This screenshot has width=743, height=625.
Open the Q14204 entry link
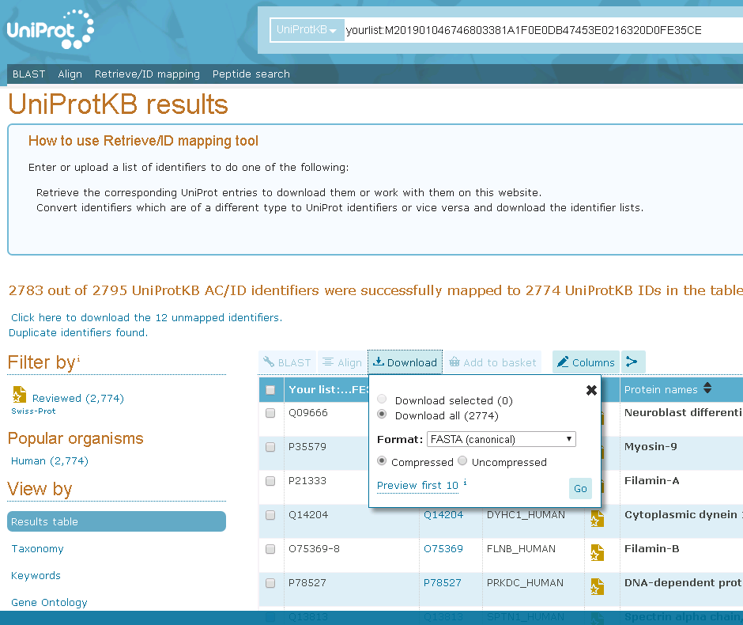point(443,515)
